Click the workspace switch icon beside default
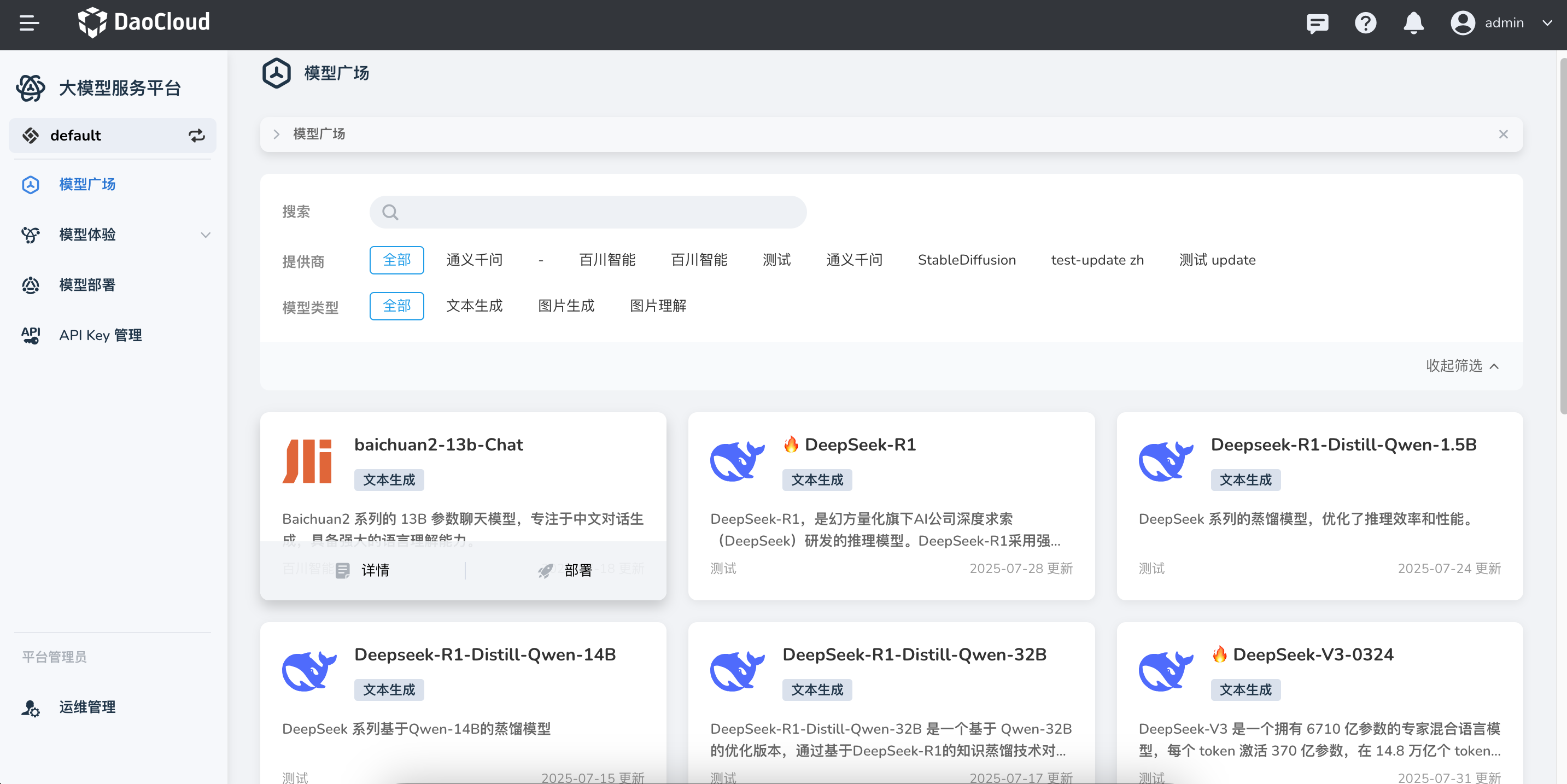Screen dimensions: 1567x784 tap(196, 136)
